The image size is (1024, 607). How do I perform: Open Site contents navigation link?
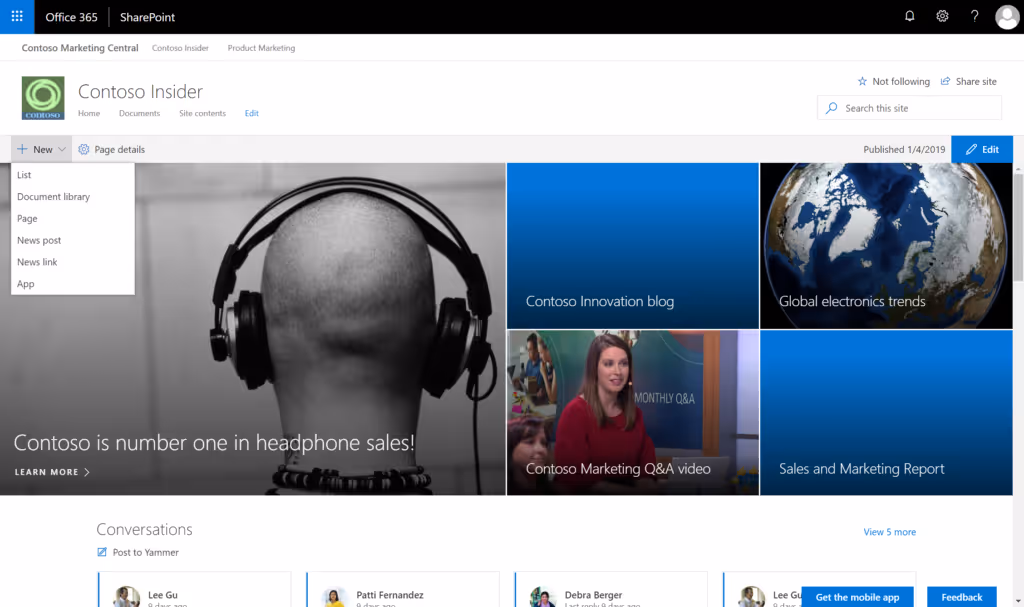pyautogui.click(x=202, y=113)
